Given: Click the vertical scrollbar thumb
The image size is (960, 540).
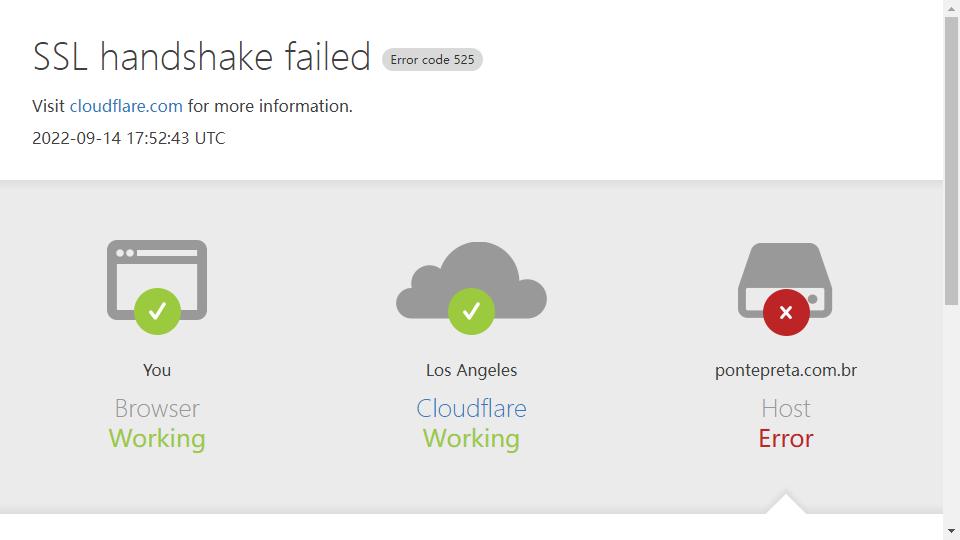Looking at the screenshot, I should [x=951, y=160].
